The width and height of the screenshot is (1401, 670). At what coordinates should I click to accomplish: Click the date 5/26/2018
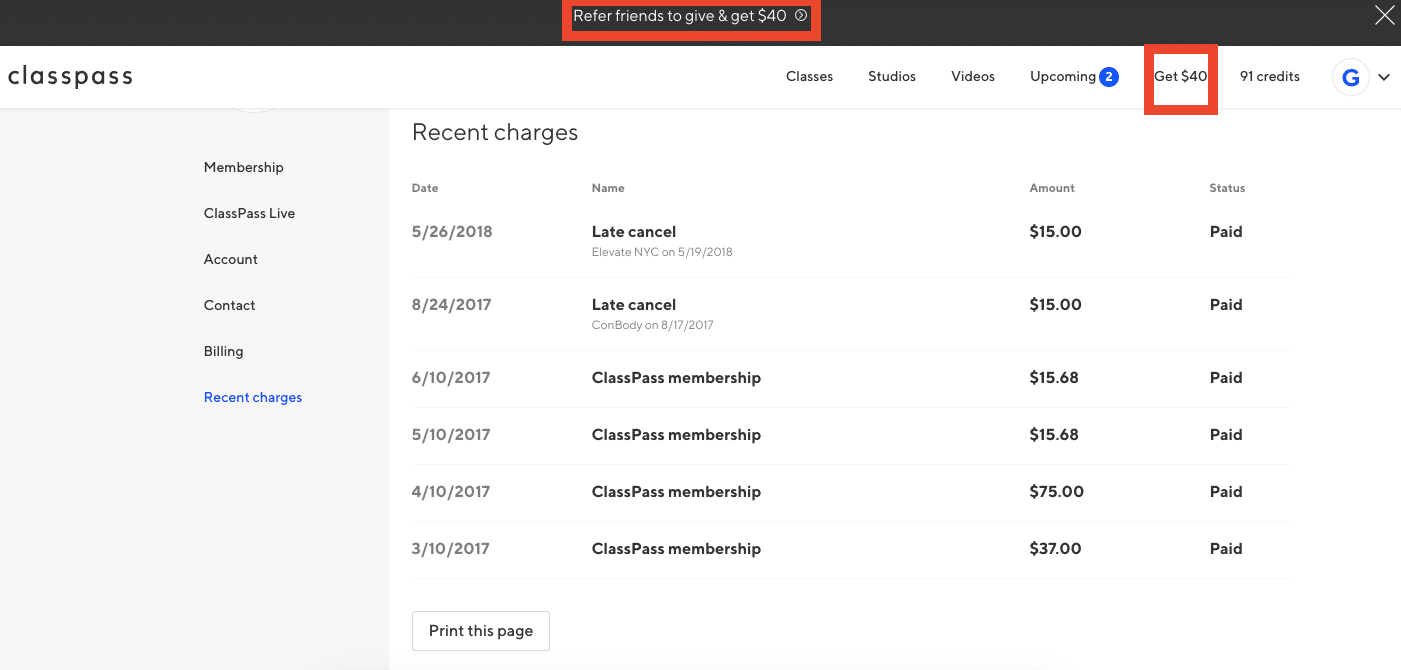tap(452, 232)
